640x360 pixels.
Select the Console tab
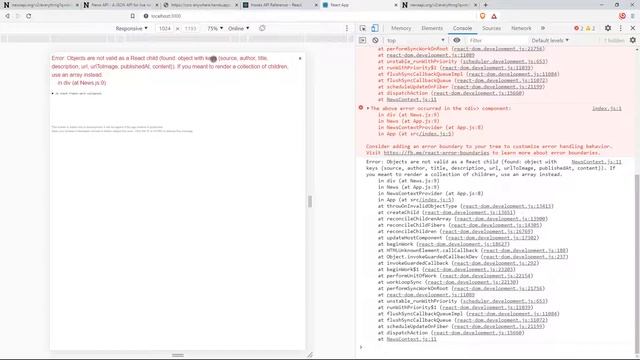click(x=462, y=28)
